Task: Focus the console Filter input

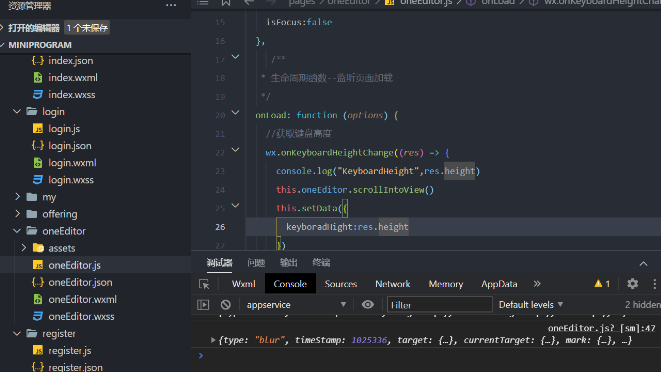Action: coord(439,305)
